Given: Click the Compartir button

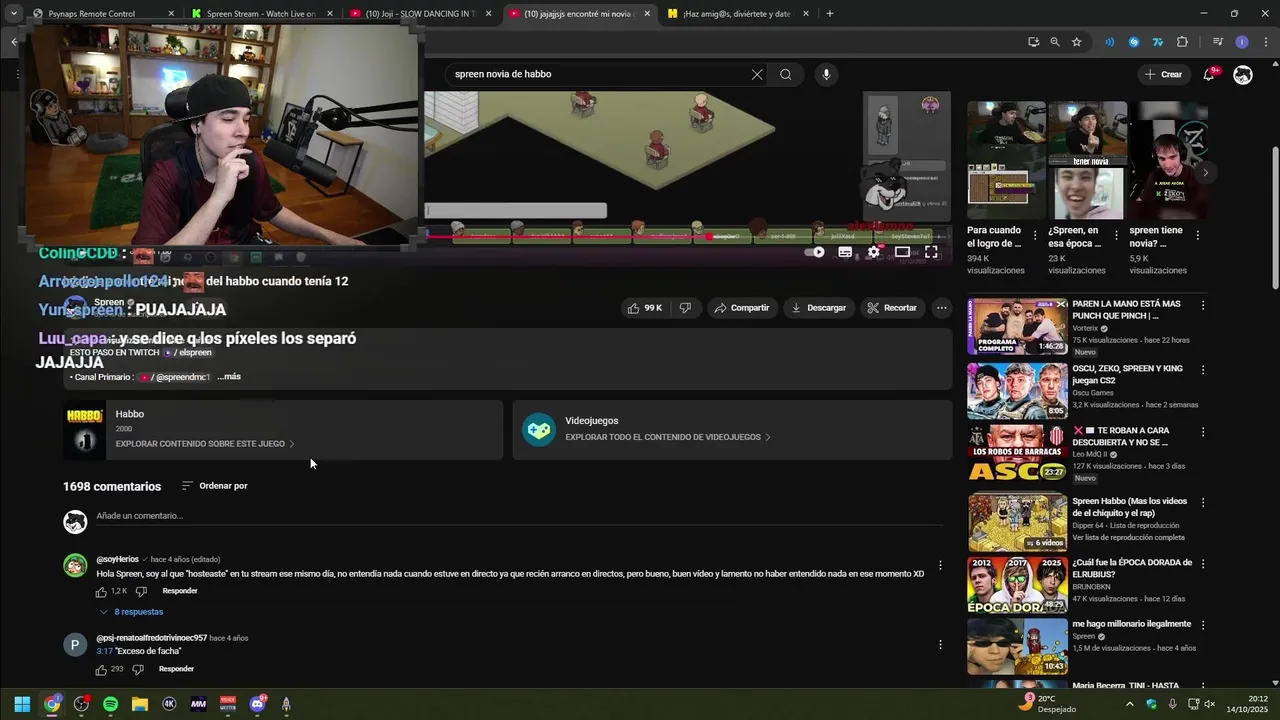Looking at the screenshot, I should pos(741,308).
